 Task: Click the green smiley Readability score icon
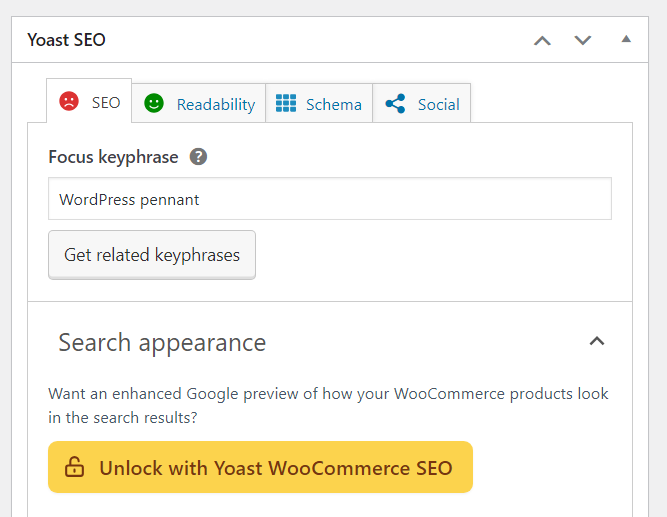[x=153, y=103]
